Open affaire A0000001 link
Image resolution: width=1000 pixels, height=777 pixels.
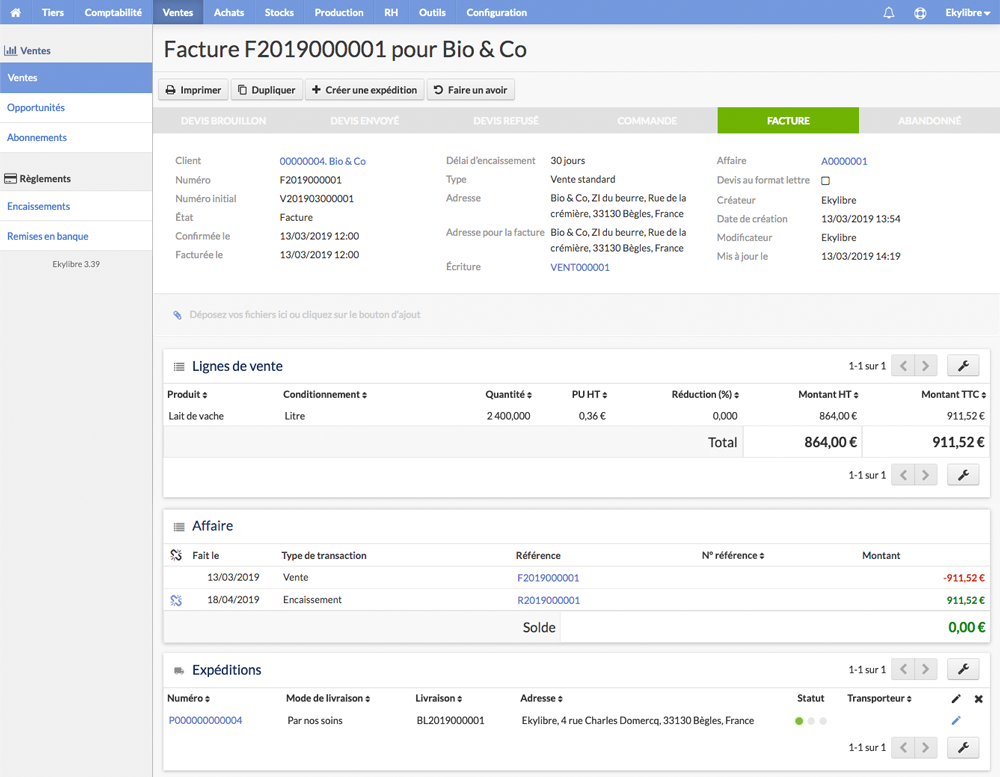(x=844, y=161)
